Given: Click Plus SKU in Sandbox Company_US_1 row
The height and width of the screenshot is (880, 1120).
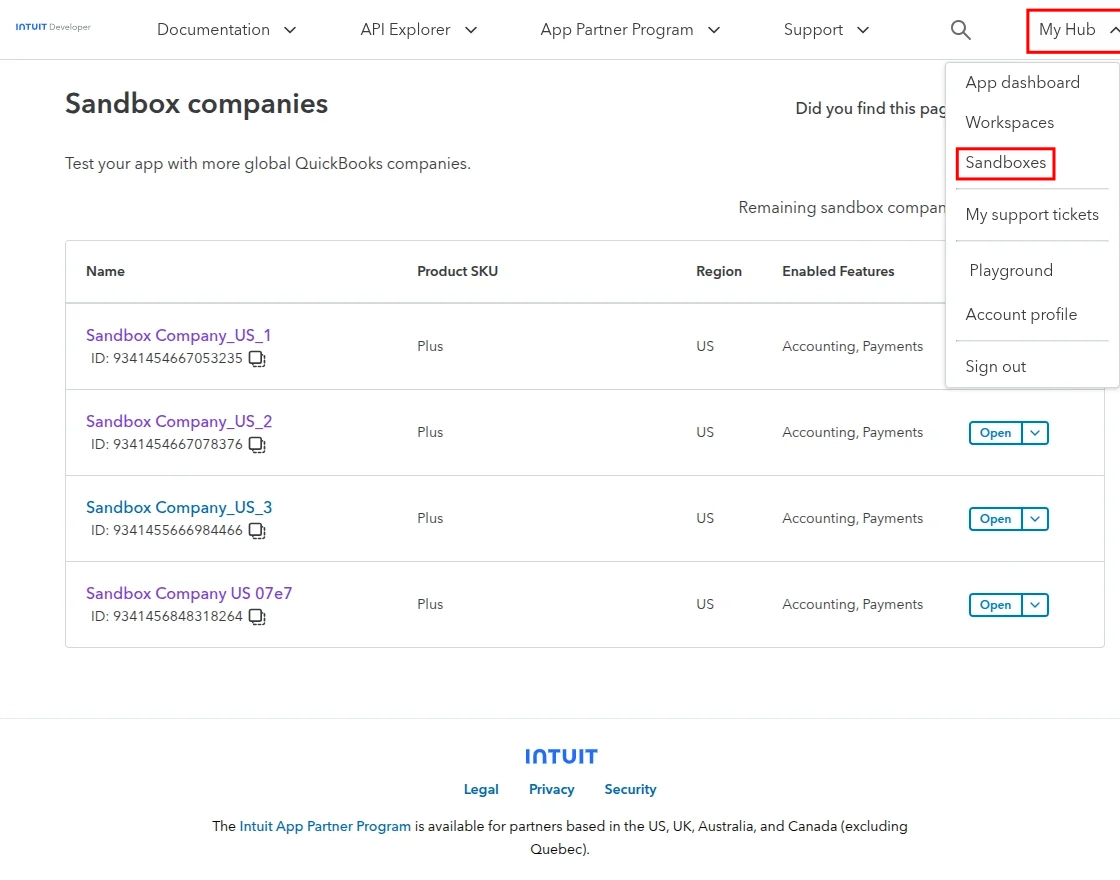Looking at the screenshot, I should tap(430, 346).
